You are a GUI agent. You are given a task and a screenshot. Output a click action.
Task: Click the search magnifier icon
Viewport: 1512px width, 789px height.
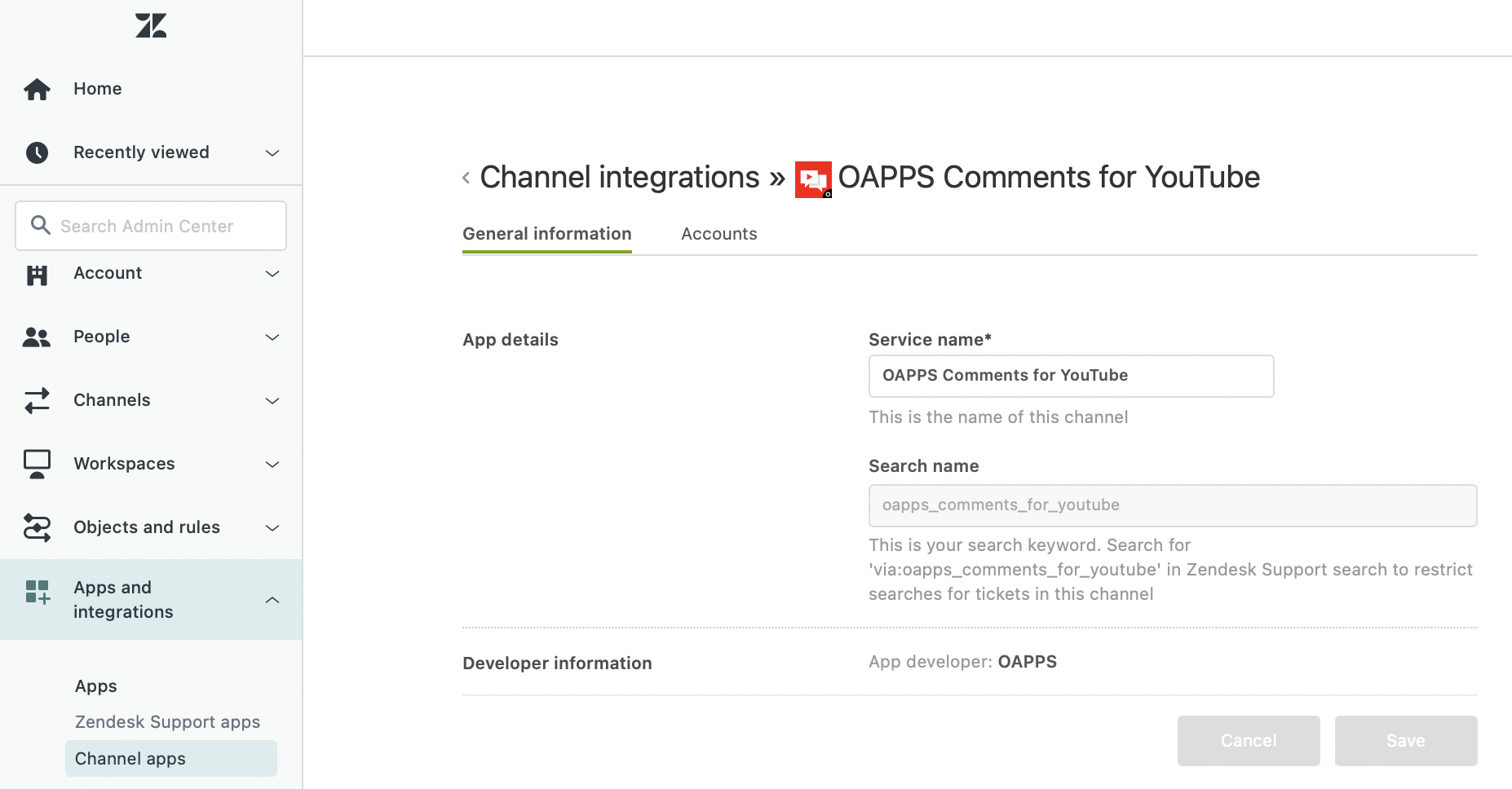tap(41, 225)
